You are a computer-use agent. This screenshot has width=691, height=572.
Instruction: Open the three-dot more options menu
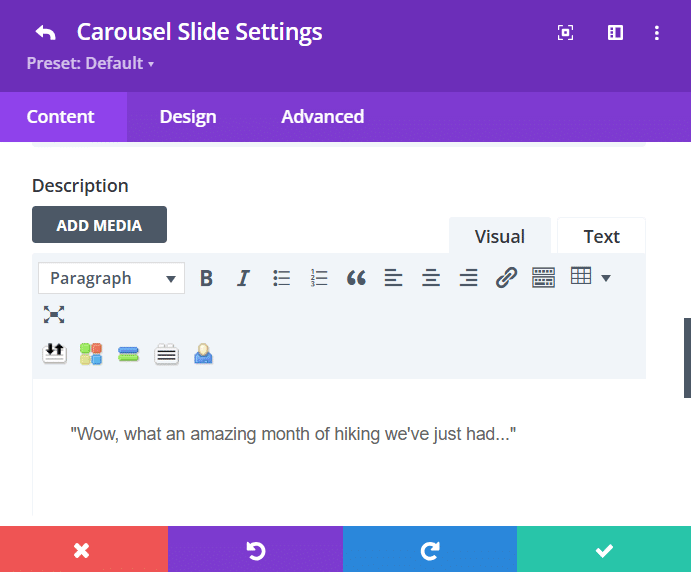[657, 33]
